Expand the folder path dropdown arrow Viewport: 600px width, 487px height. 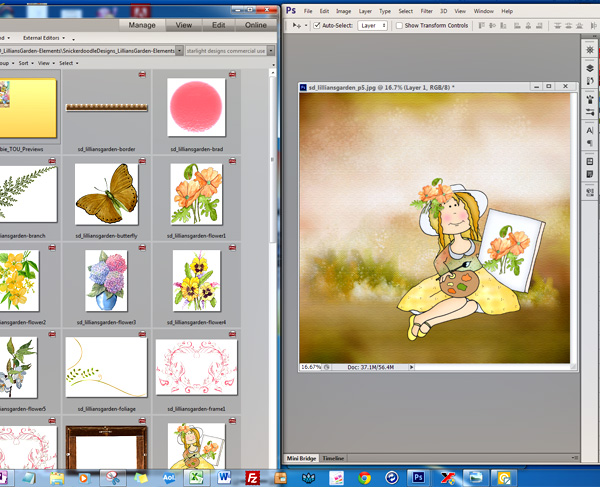pos(179,50)
